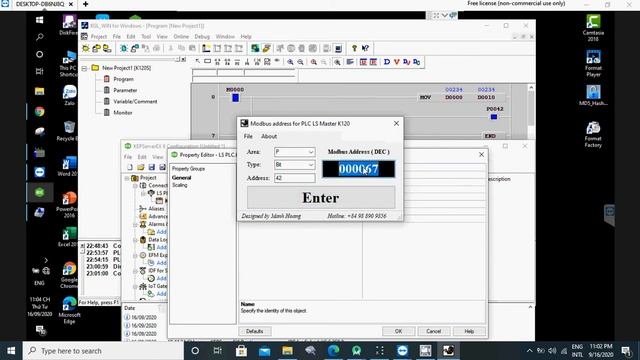The image size is (640, 360).
Task: Collapse the Project node in KEPServerEX tree
Action: point(127,178)
